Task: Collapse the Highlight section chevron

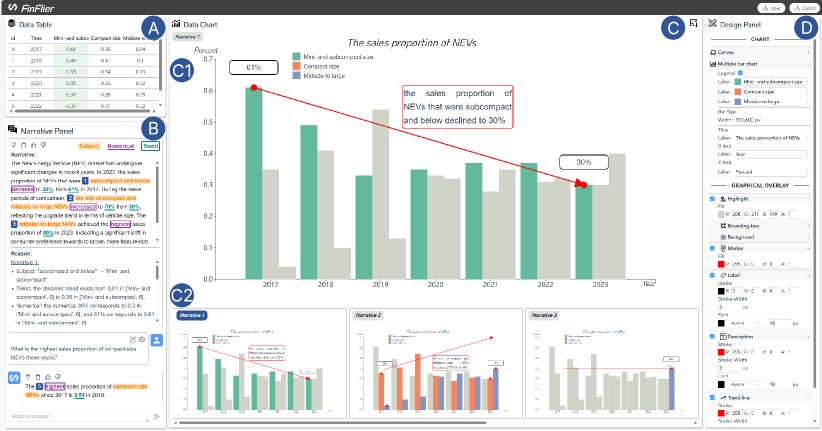Action: click(x=808, y=199)
